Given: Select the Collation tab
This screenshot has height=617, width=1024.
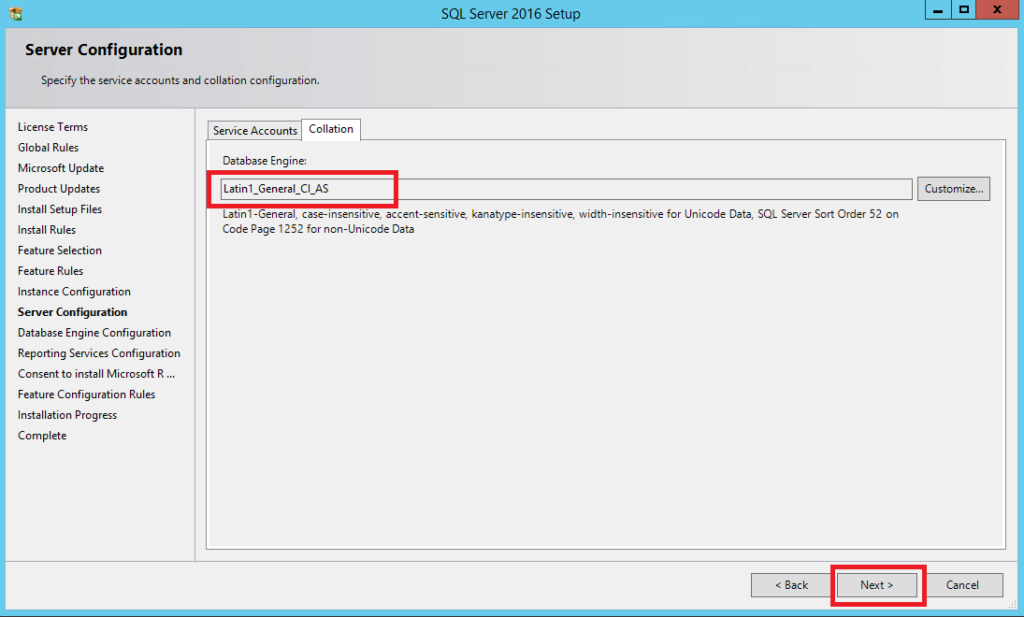Looking at the screenshot, I should [x=331, y=129].
